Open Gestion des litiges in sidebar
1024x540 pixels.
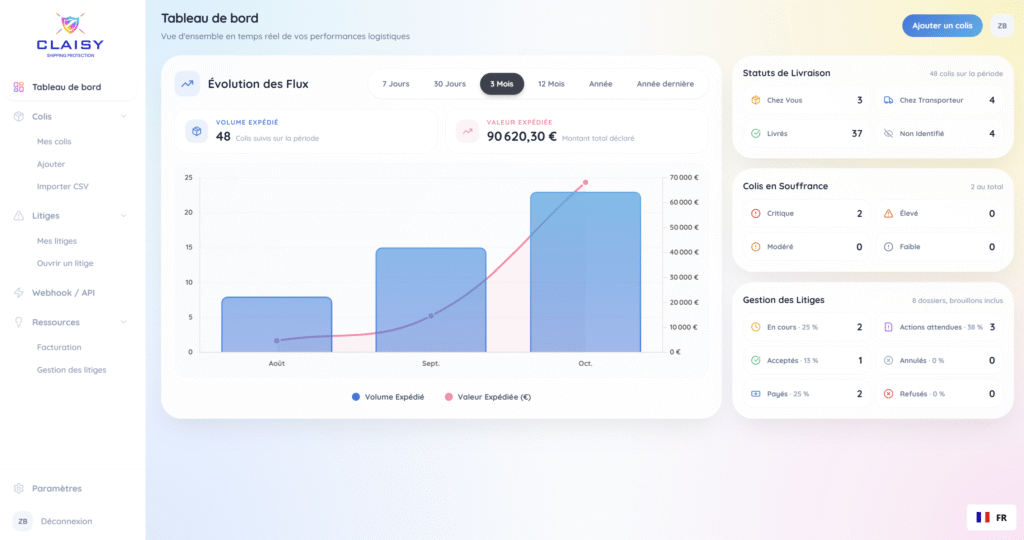pyautogui.click(x=72, y=370)
